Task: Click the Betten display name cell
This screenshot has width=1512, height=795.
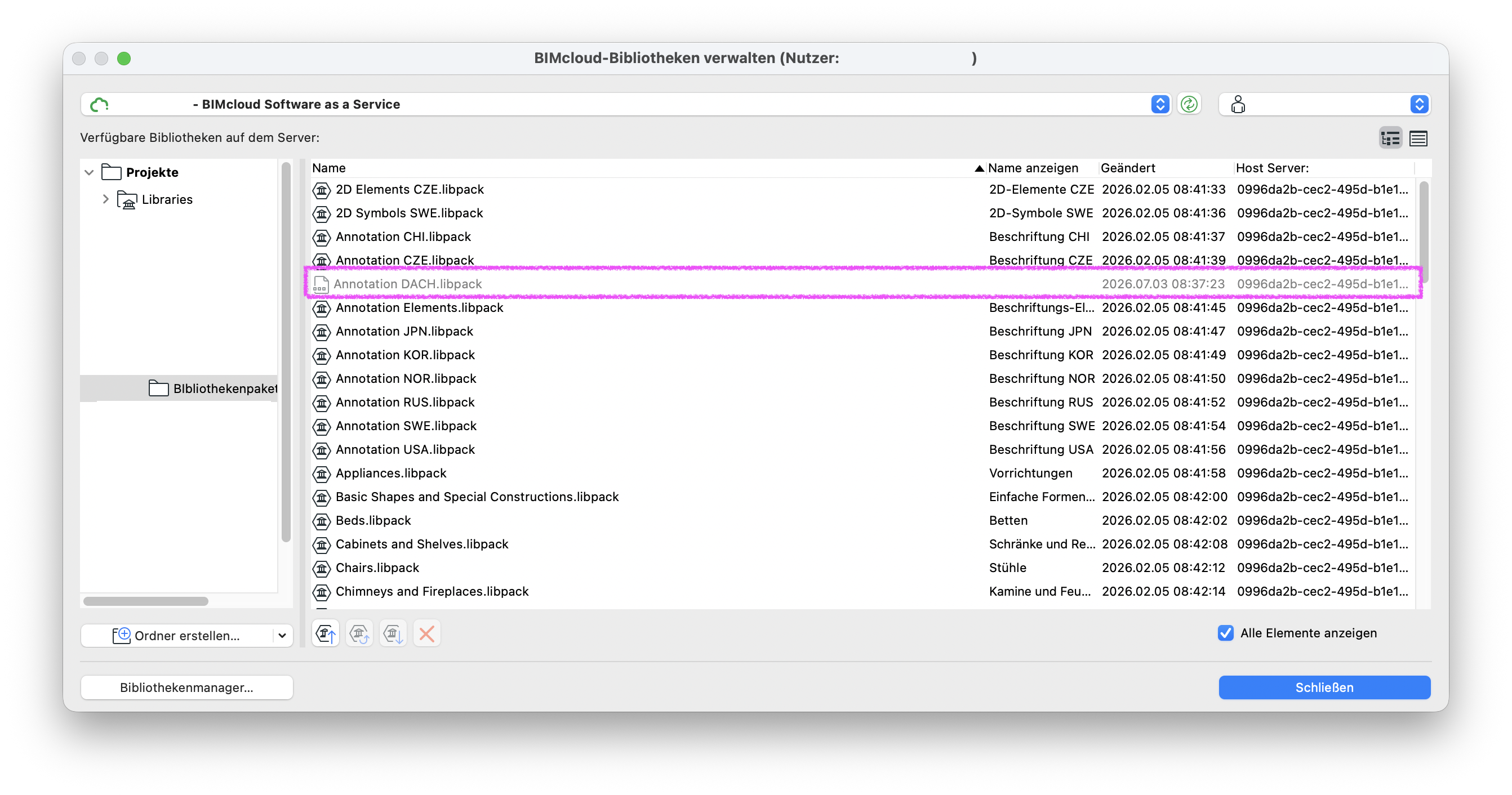Action: [x=1008, y=521]
